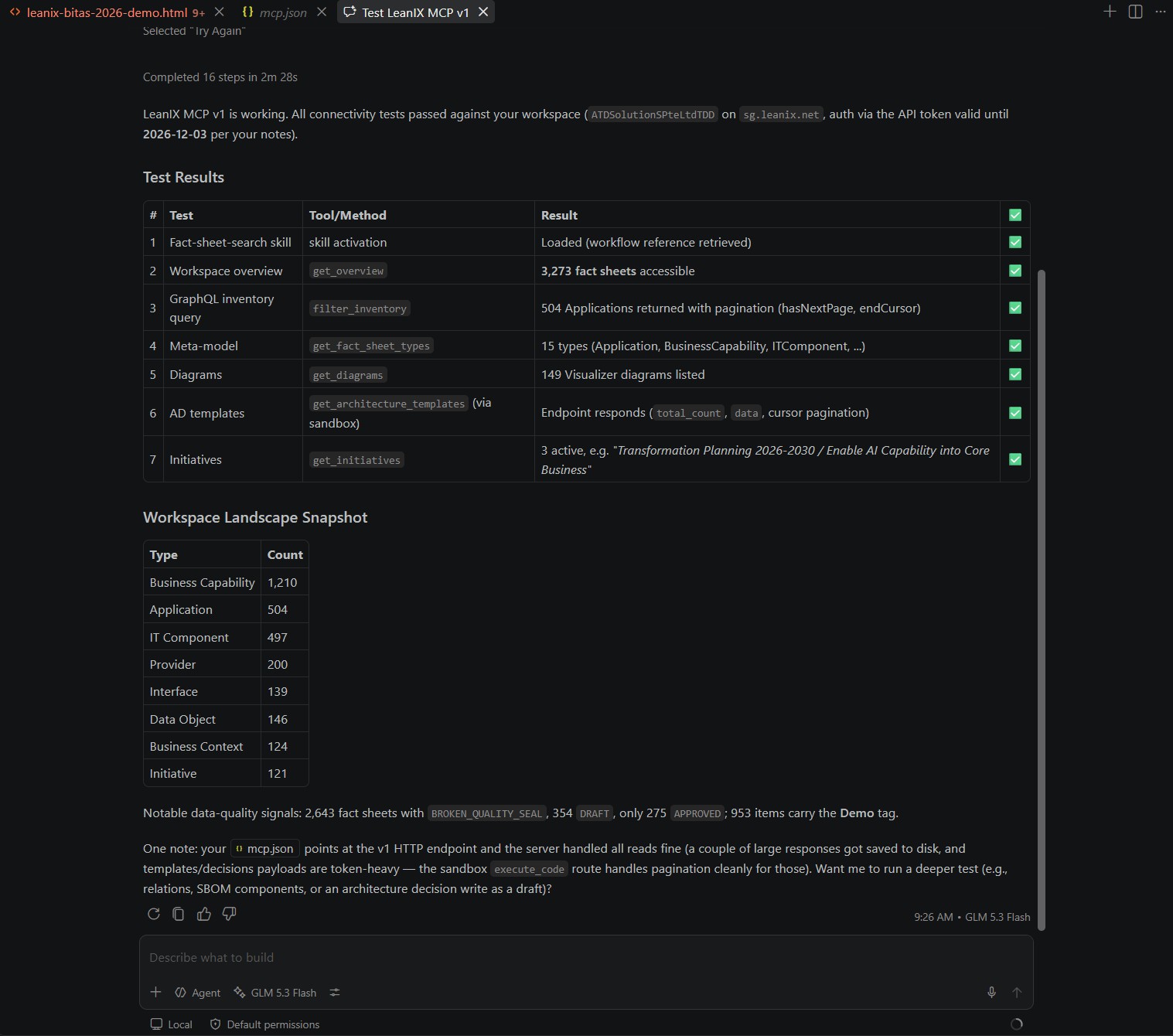Screen dimensions: 1173x1036
Task: Click check mark in Workspace overview row
Action: coord(1015,271)
